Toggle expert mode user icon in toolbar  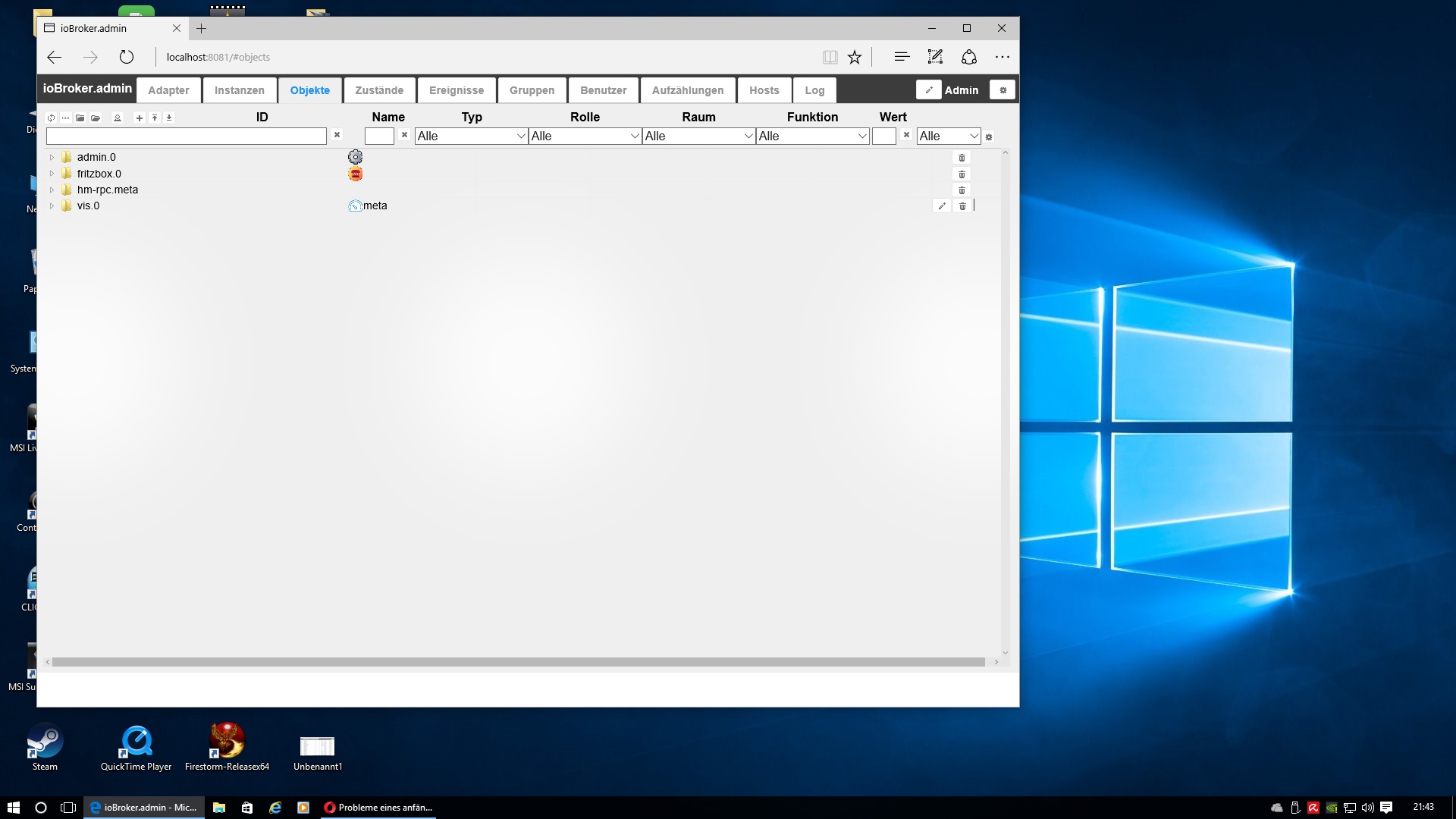point(118,118)
